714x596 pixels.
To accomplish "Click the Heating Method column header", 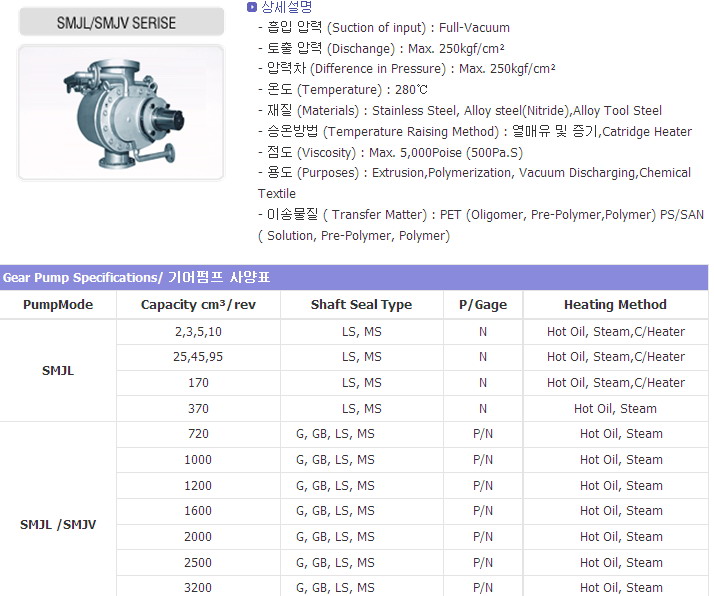I will coord(615,305).
